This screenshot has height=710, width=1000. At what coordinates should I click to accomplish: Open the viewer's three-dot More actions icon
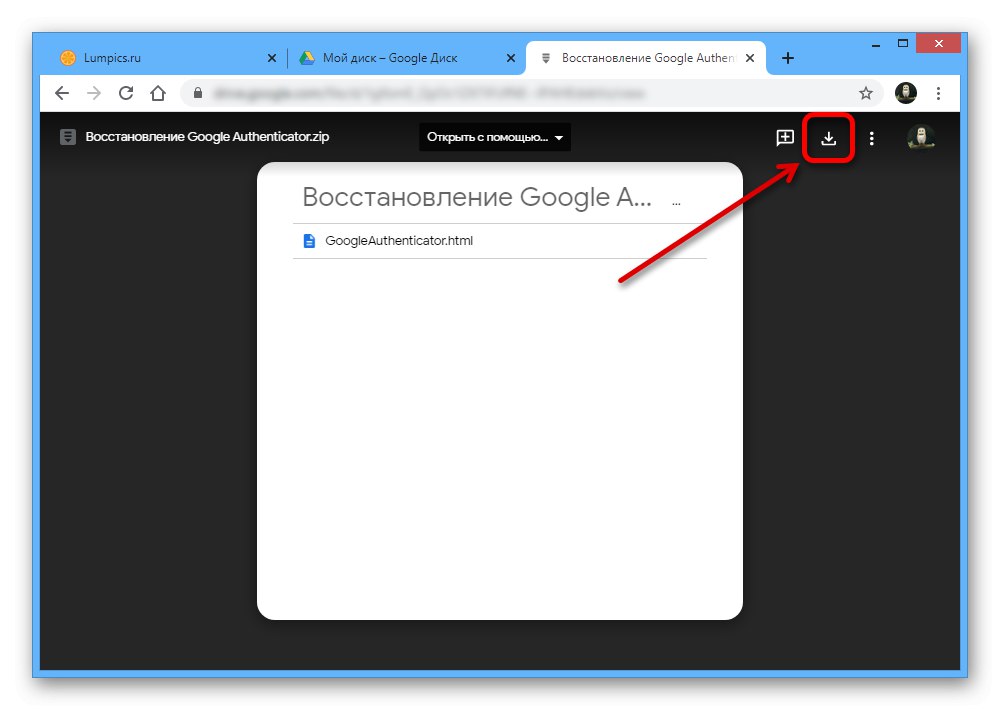[x=871, y=137]
